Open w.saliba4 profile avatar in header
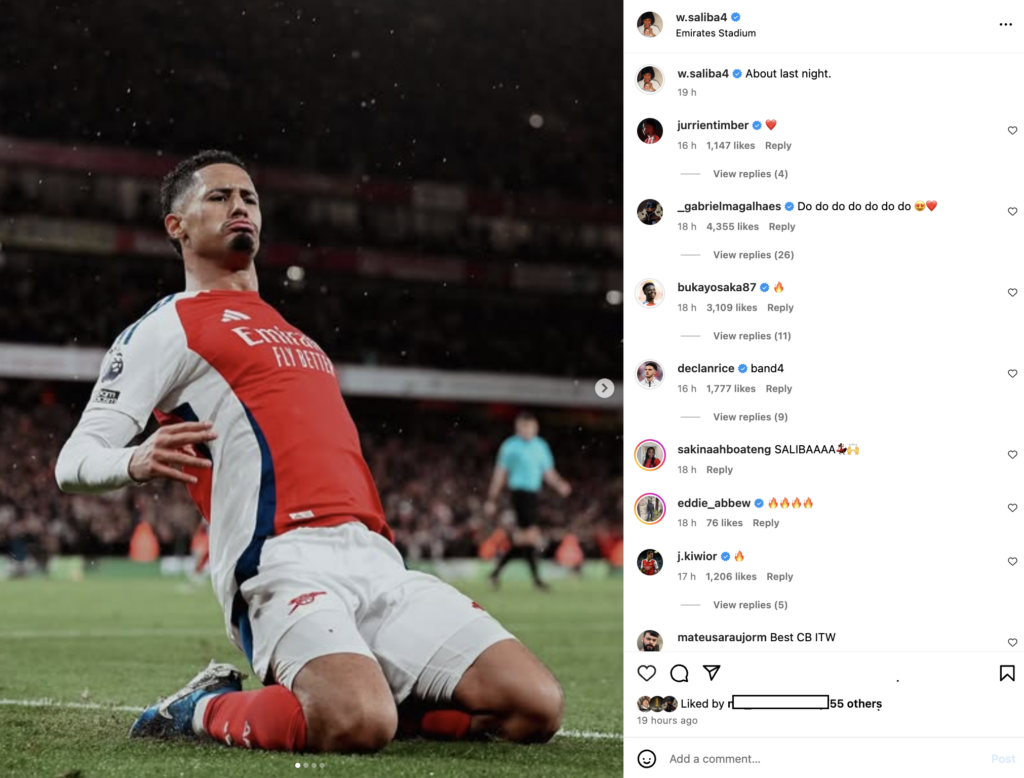Image resolution: width=1024 pixels, height=778 pixels. point(650,24)
